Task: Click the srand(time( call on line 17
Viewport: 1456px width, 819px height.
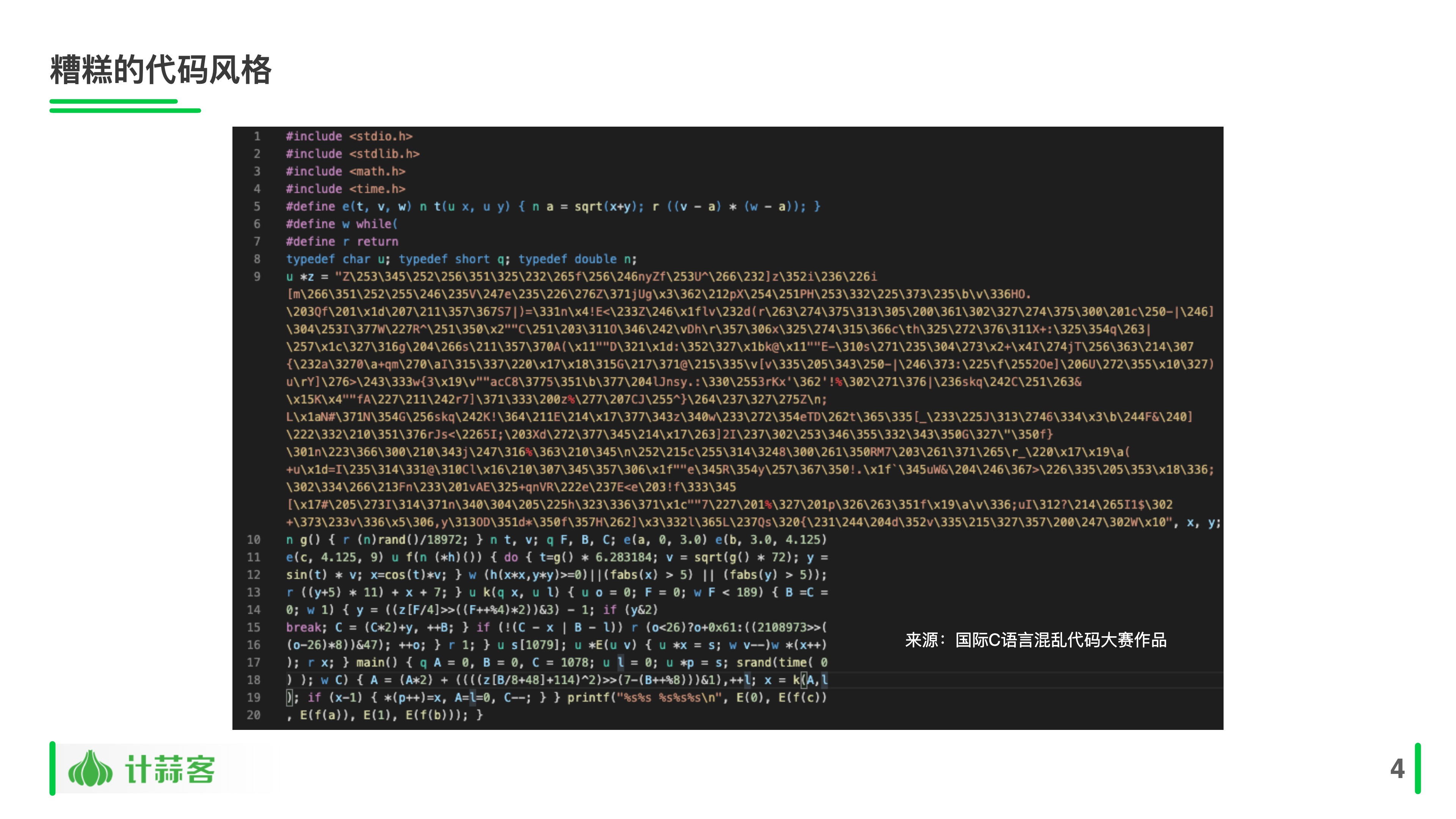Action: coord(774,662)
